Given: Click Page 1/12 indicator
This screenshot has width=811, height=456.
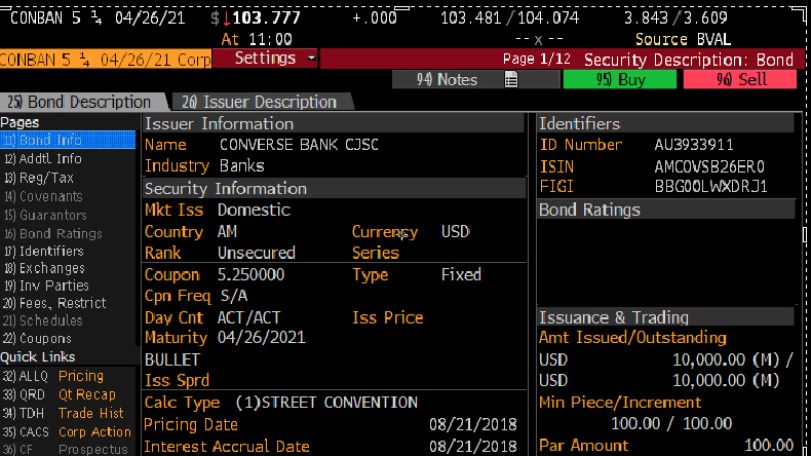Looking at the screenshot, I should coord(536,59).
